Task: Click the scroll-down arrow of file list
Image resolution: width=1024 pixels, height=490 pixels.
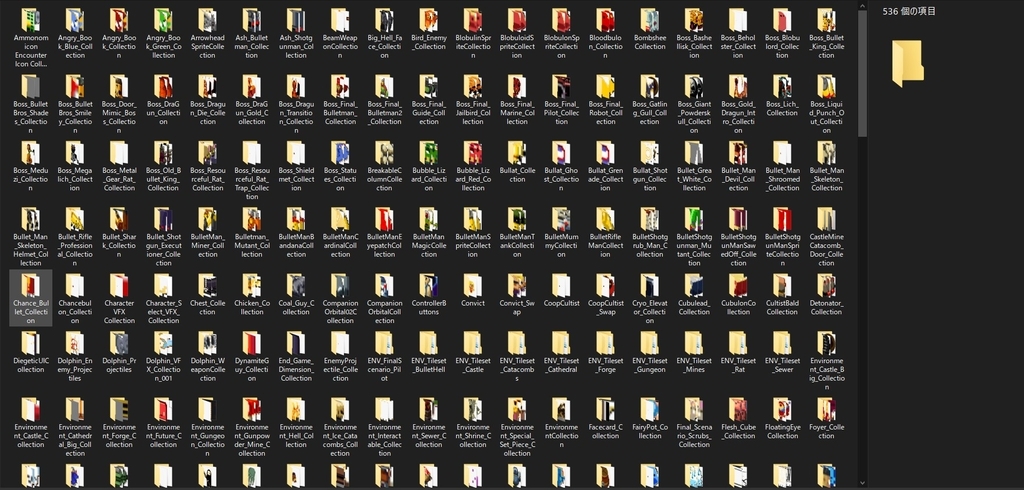Action: [862, 483]
